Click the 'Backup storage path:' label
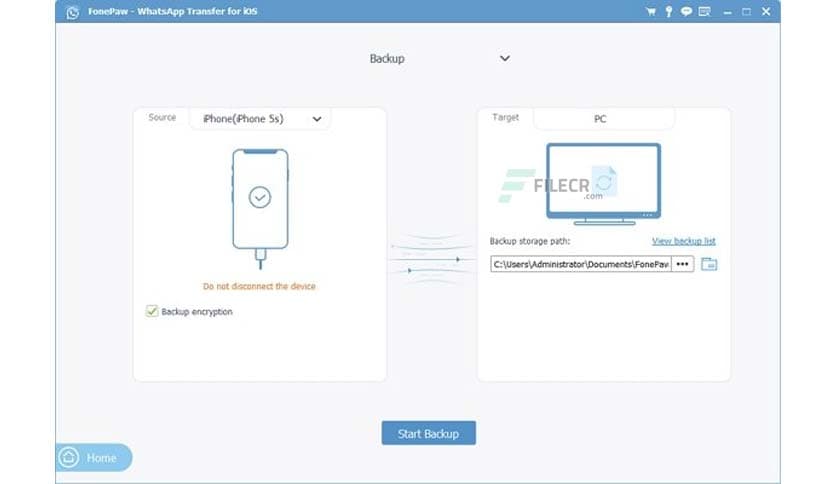Image resolution: width=836 pixels, height=484 pixels. click(x=530, y=241)
